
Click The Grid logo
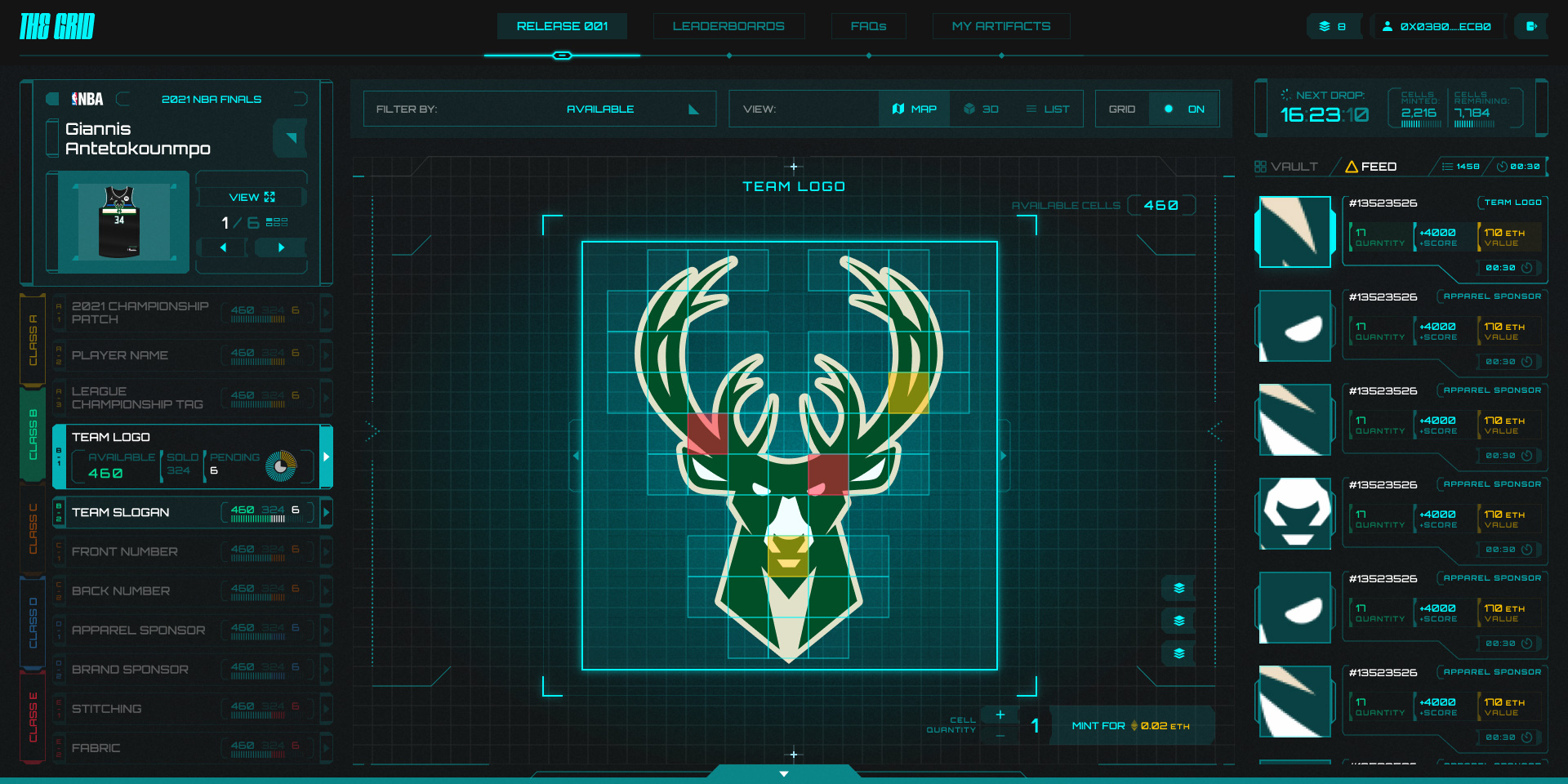(x=57, y=26)
